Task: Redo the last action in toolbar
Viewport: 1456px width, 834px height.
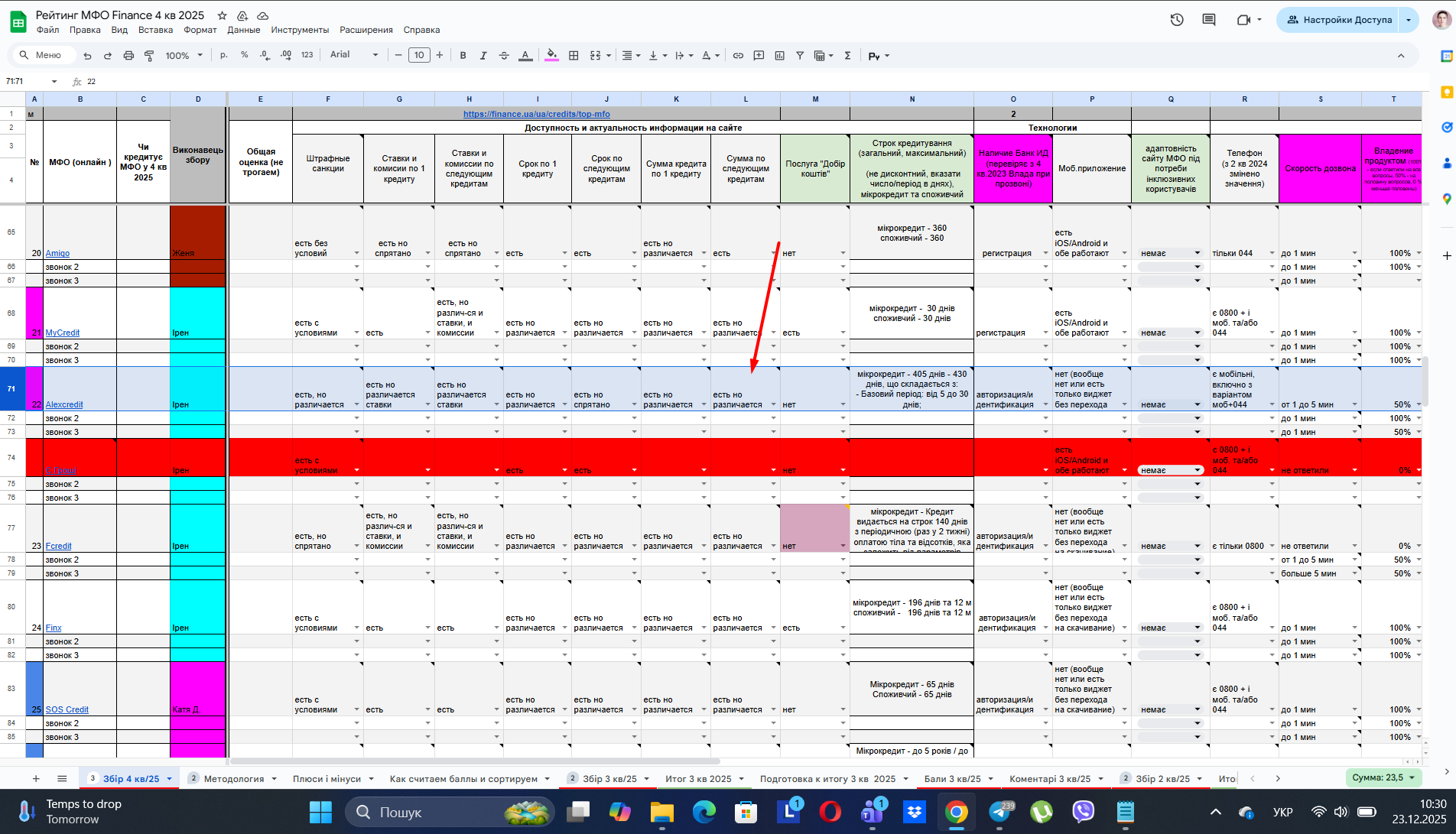Action: pyautogui.click(x=108, y=56)
